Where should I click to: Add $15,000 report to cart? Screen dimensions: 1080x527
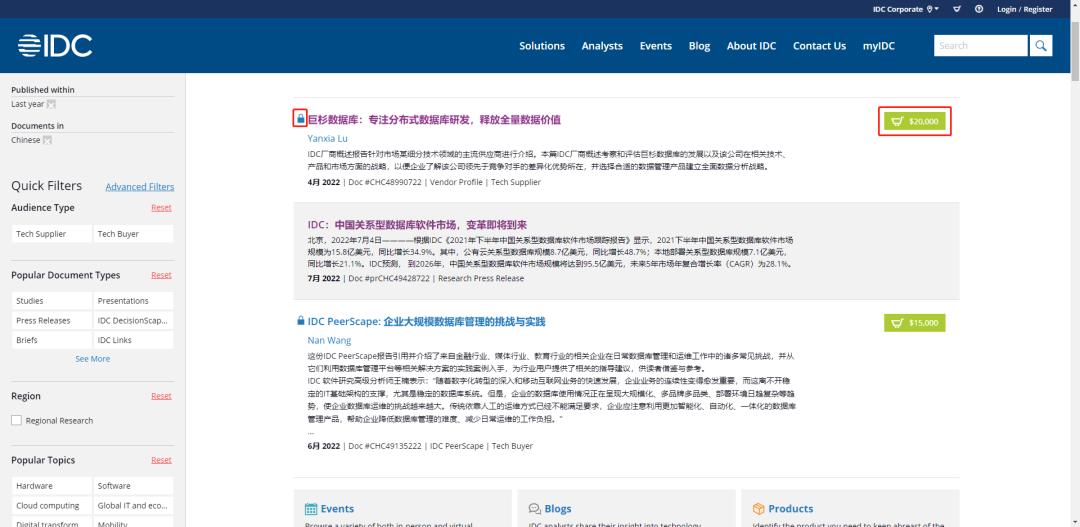tap(915, 322)
